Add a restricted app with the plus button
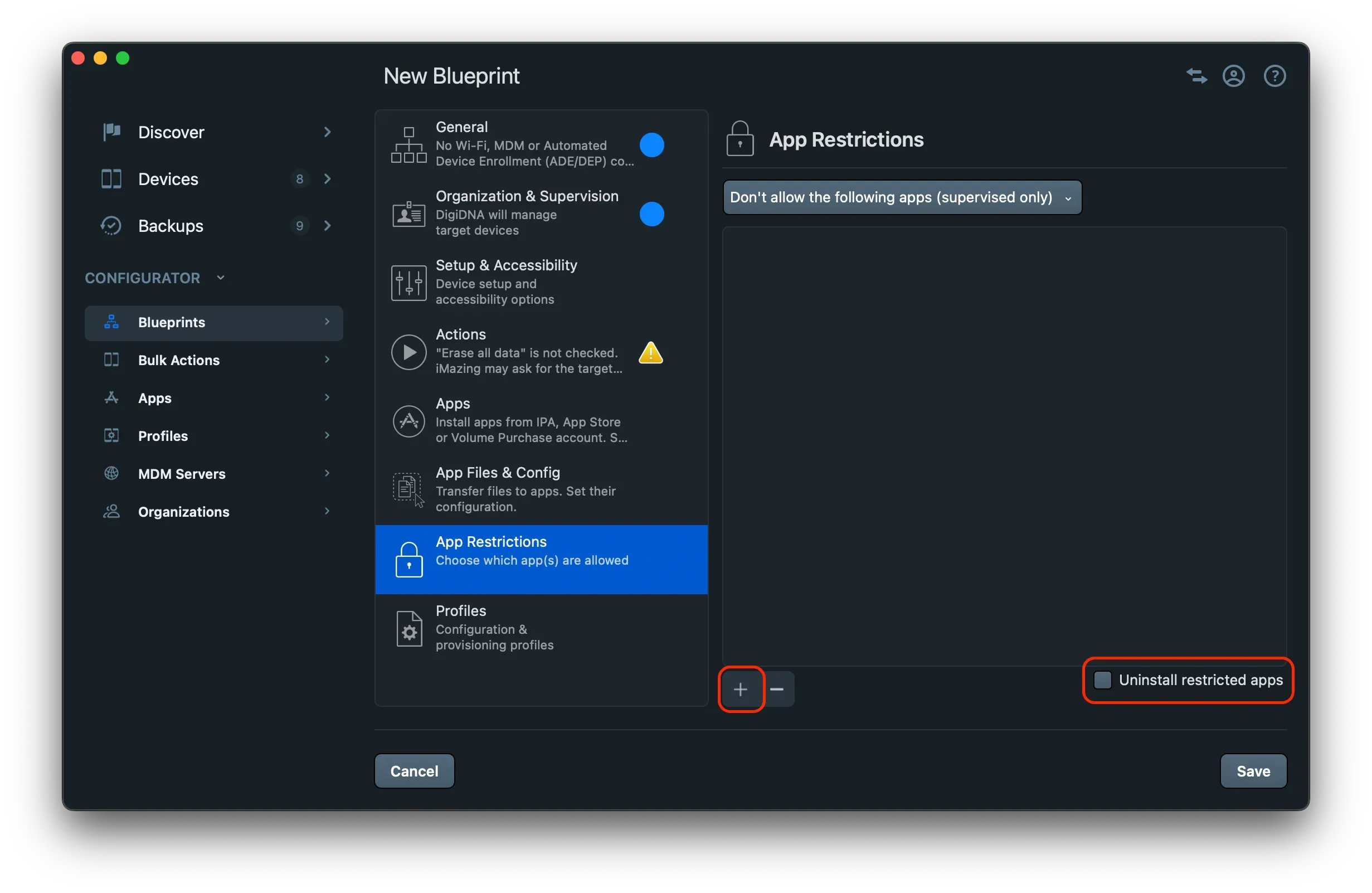The width and height of the screenshot is (1372, 893). click(x=741, y=689)
